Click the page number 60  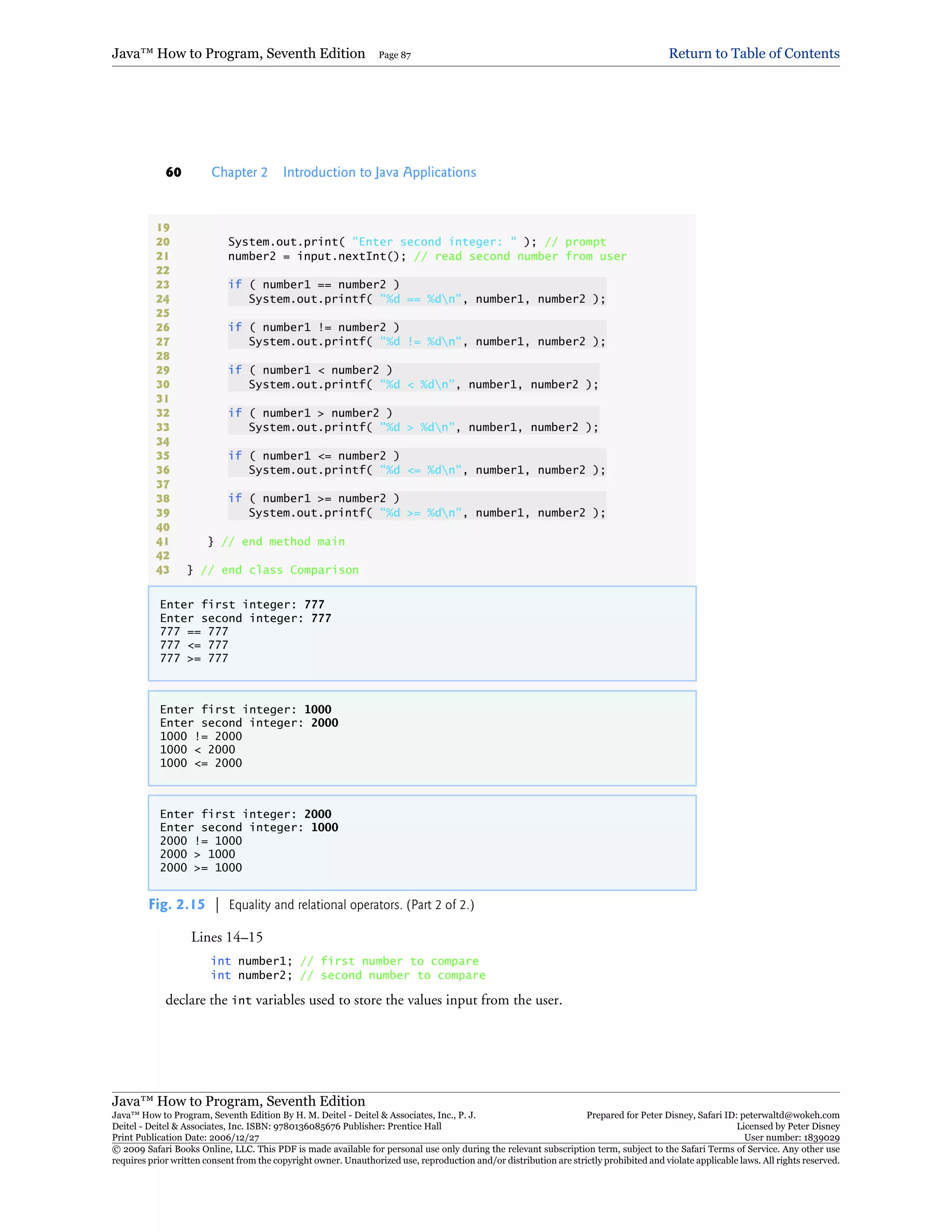(x=173, y=172)
